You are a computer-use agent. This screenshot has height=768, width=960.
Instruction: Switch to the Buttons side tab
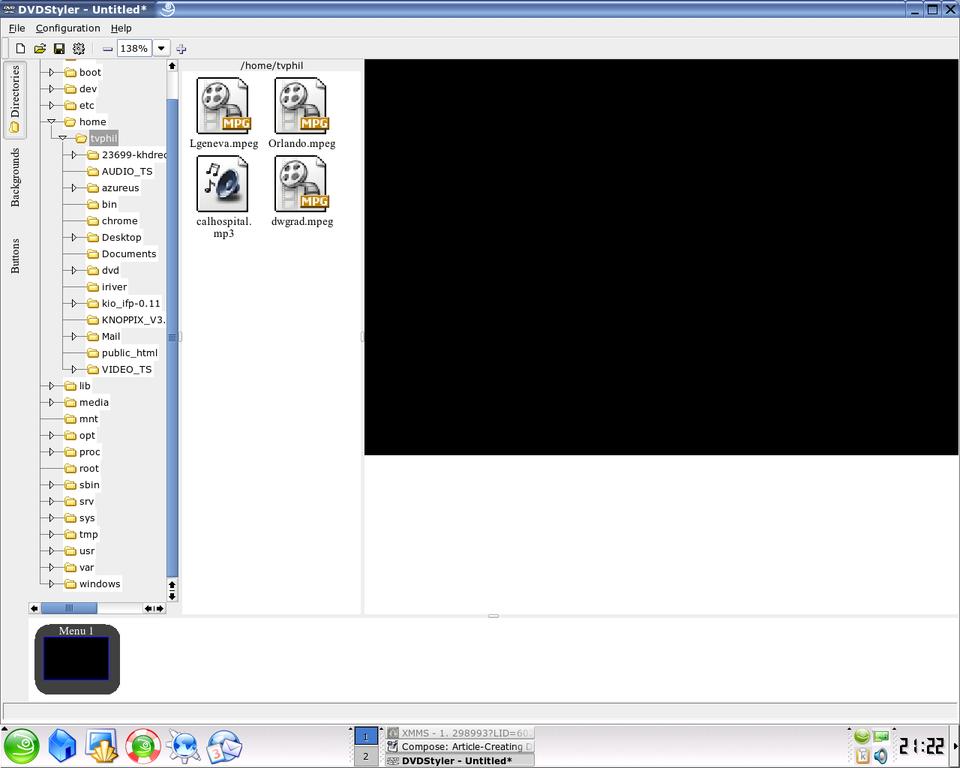point(15,255)
